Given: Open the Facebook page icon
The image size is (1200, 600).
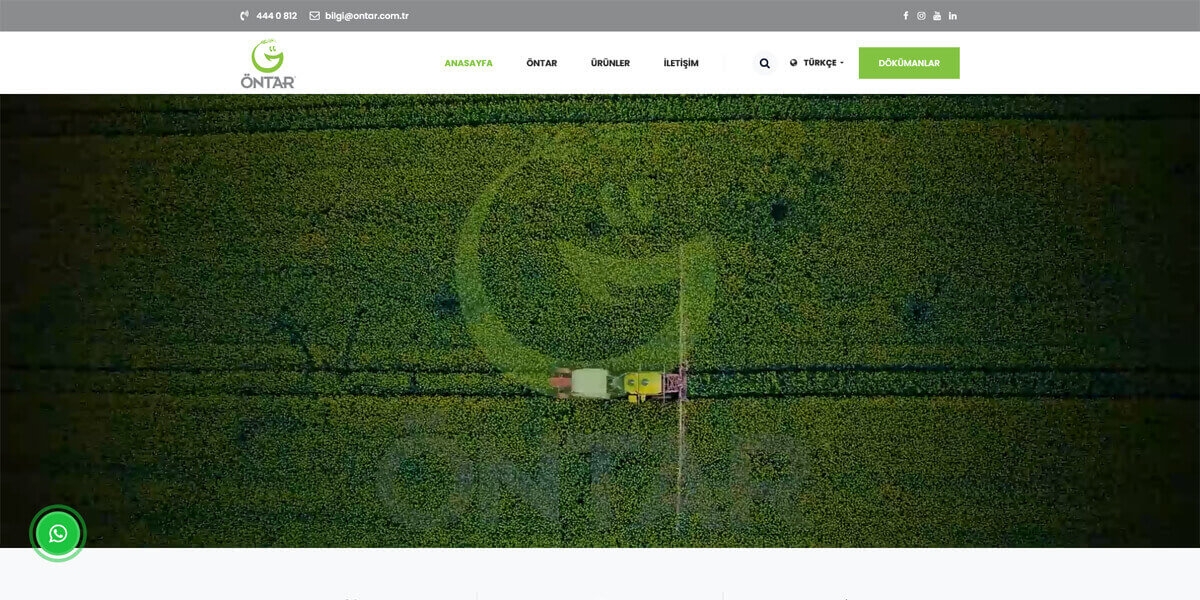Looking at the screenshot, I should point(906,16).
